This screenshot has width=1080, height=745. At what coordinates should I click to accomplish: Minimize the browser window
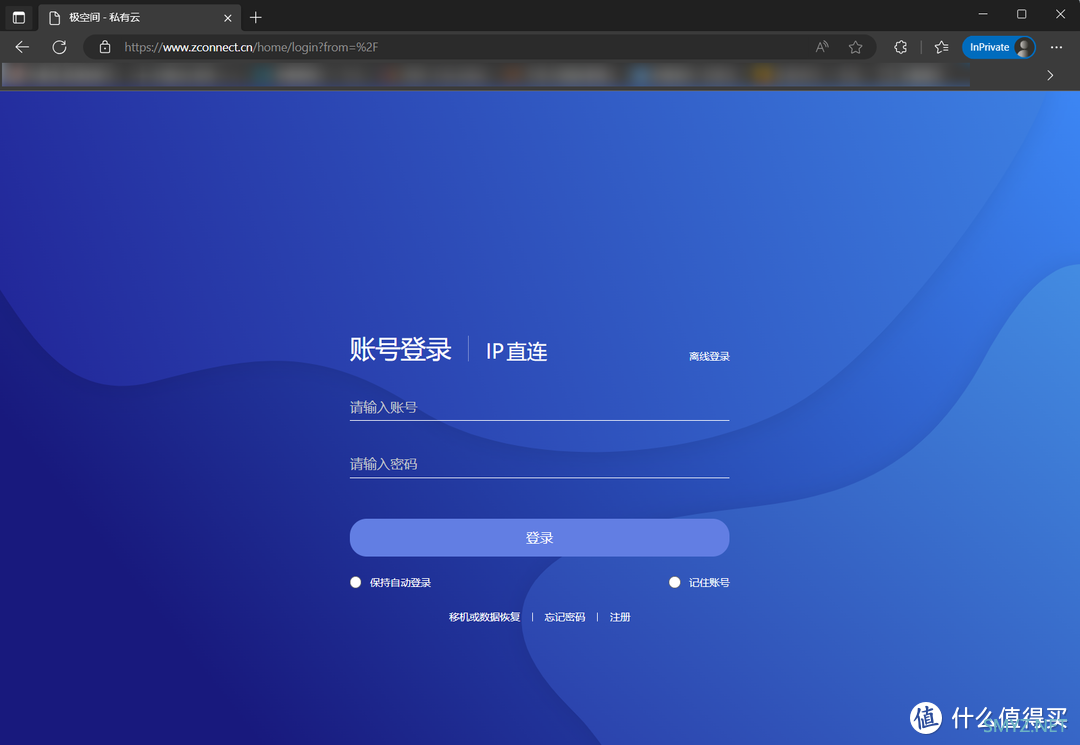[x=983, y=14]
